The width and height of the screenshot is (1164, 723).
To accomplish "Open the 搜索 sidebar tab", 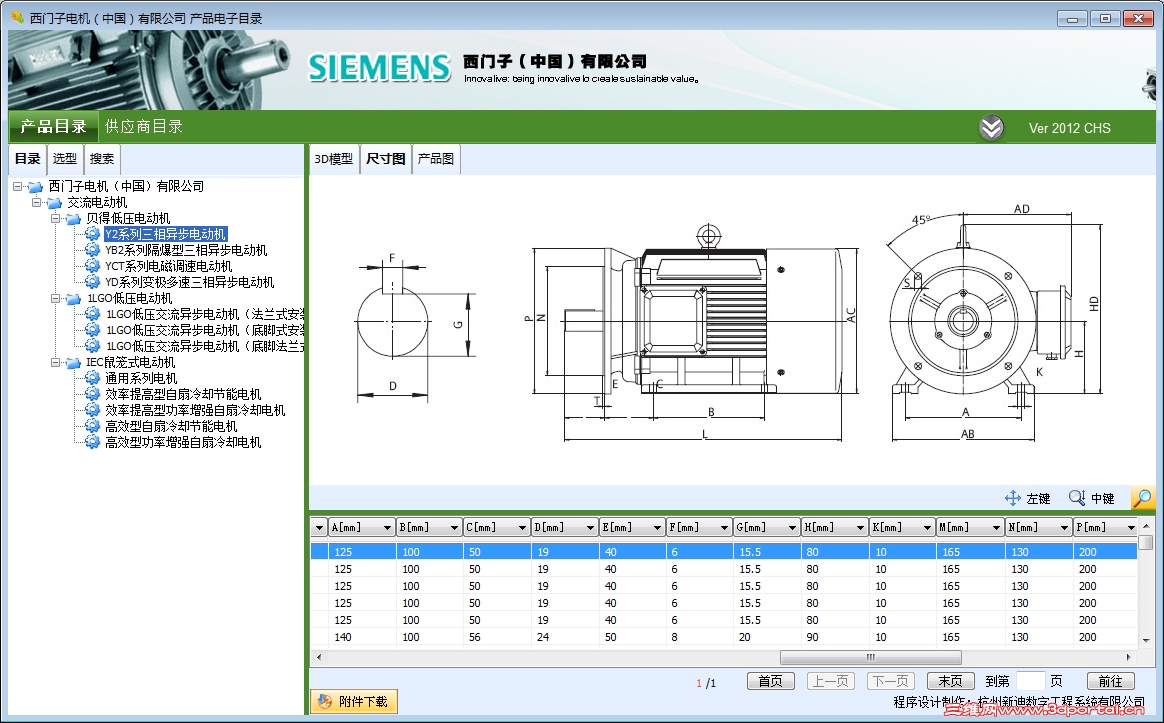I will [x=102, y=159].
